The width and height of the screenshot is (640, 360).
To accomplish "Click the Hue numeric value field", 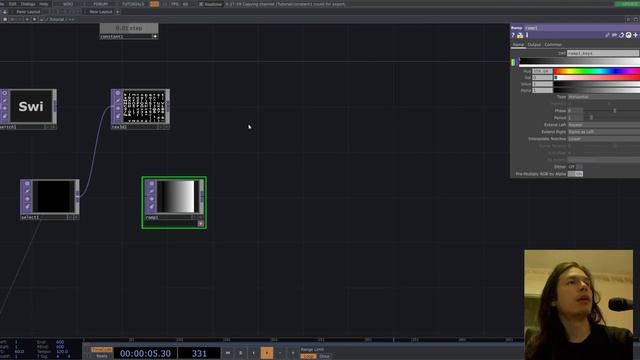I will [x=542, y=71].
